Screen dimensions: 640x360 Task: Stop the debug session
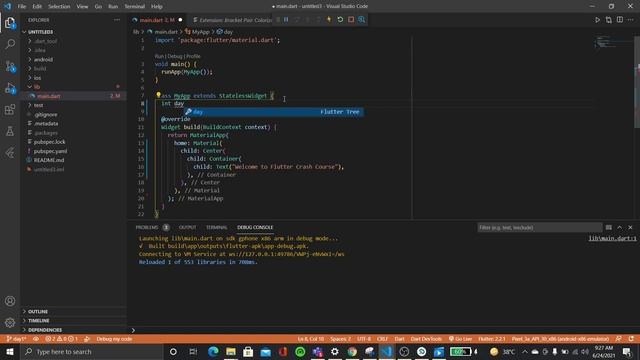(351, 20)
